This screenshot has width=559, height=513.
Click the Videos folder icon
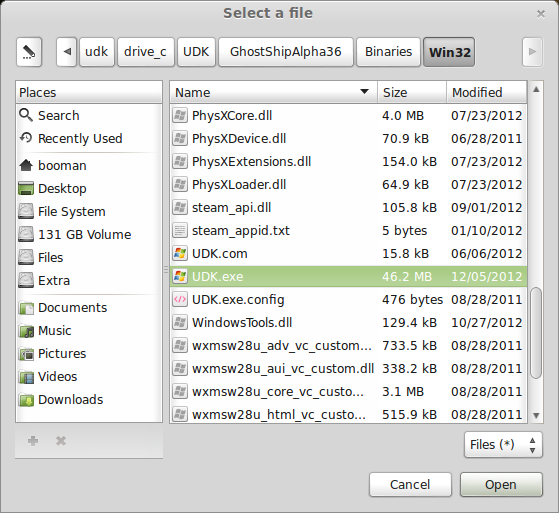[26, 377]
